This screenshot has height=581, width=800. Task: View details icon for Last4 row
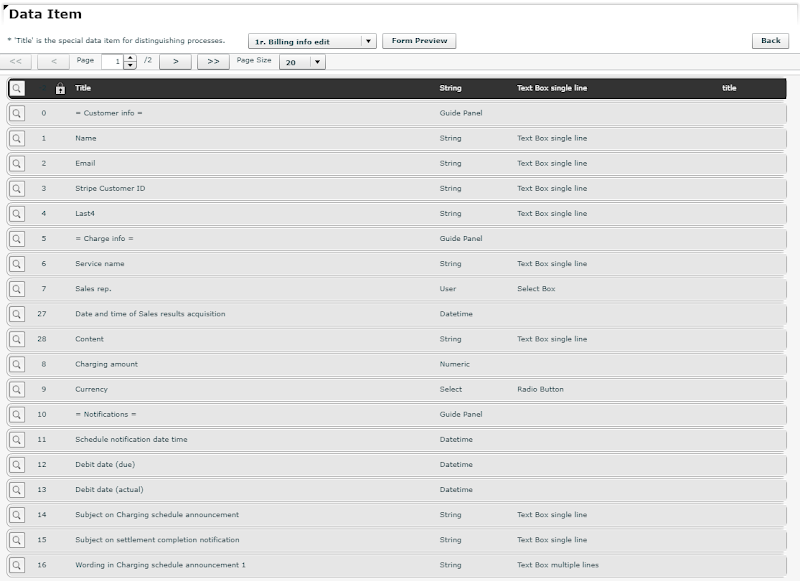(x=17, y=214)
